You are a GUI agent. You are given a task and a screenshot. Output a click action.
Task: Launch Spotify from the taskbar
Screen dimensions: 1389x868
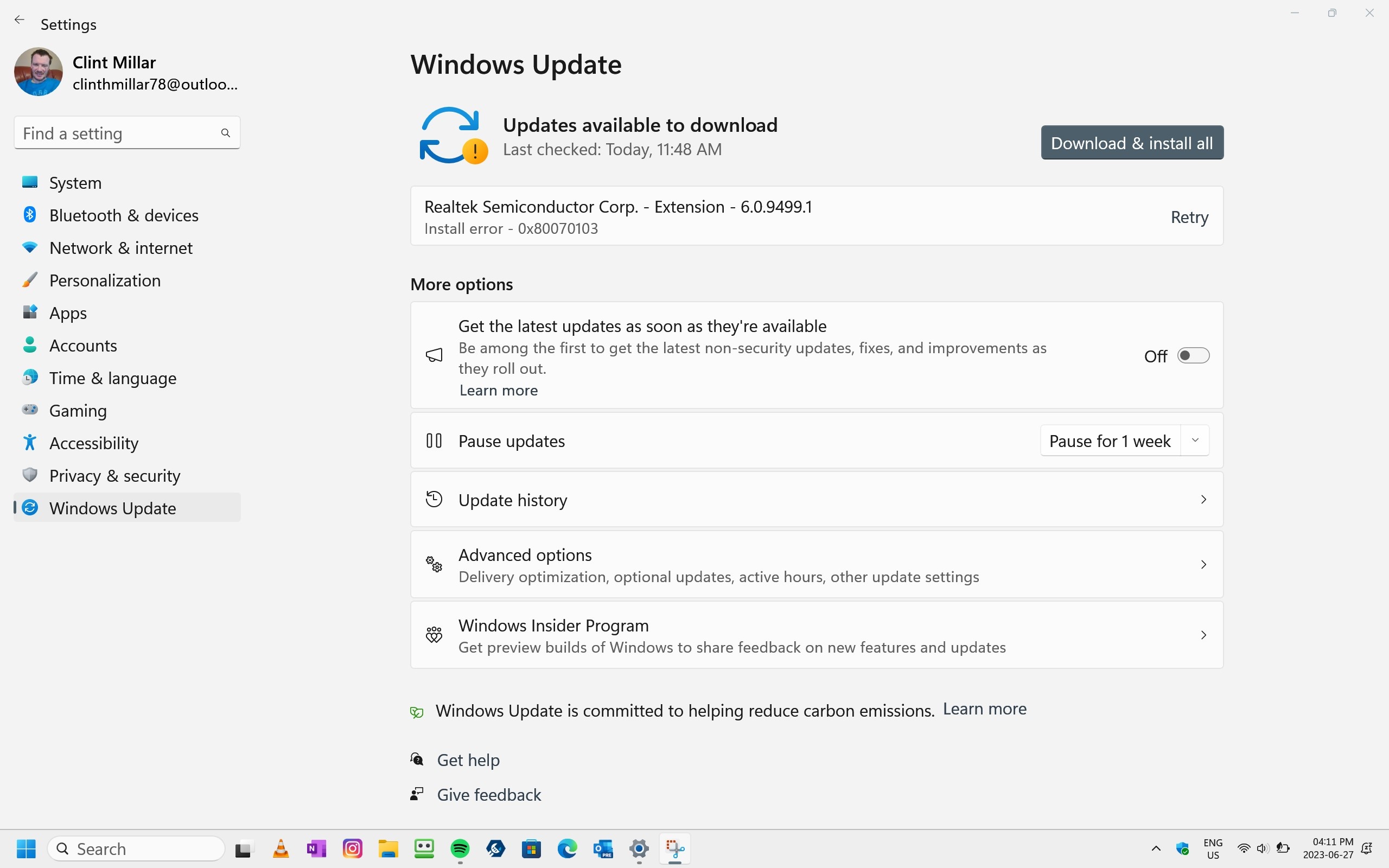tap(460, 848)
